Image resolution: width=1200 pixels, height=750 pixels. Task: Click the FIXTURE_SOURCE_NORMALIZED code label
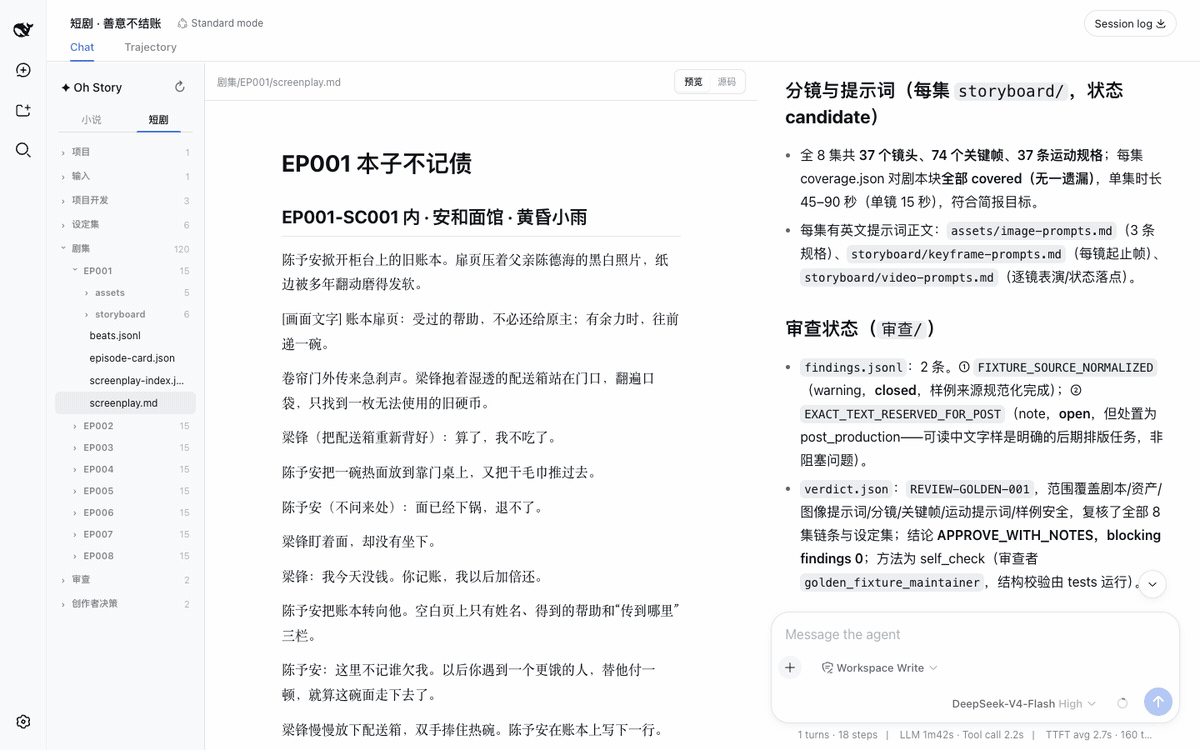coord(1065,367)
